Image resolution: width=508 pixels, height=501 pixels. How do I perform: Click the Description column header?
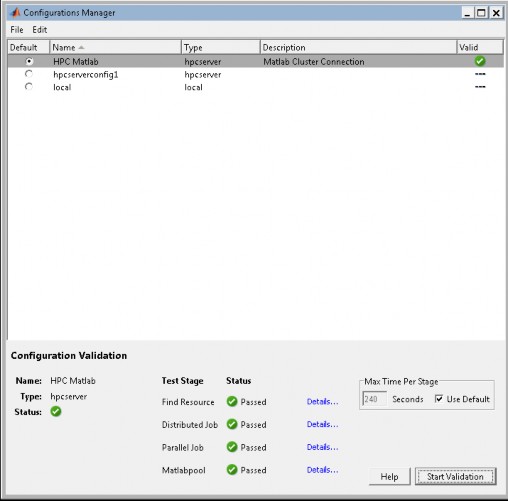(358, 47)
